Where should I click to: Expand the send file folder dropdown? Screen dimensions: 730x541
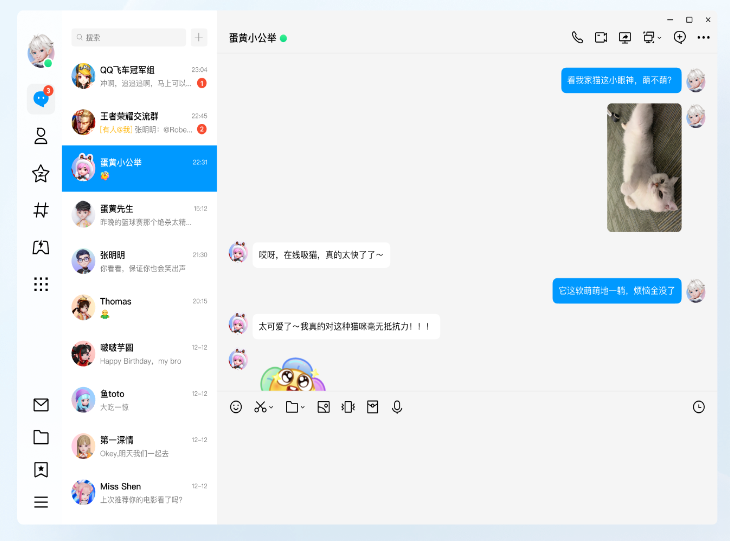(303, 408)
